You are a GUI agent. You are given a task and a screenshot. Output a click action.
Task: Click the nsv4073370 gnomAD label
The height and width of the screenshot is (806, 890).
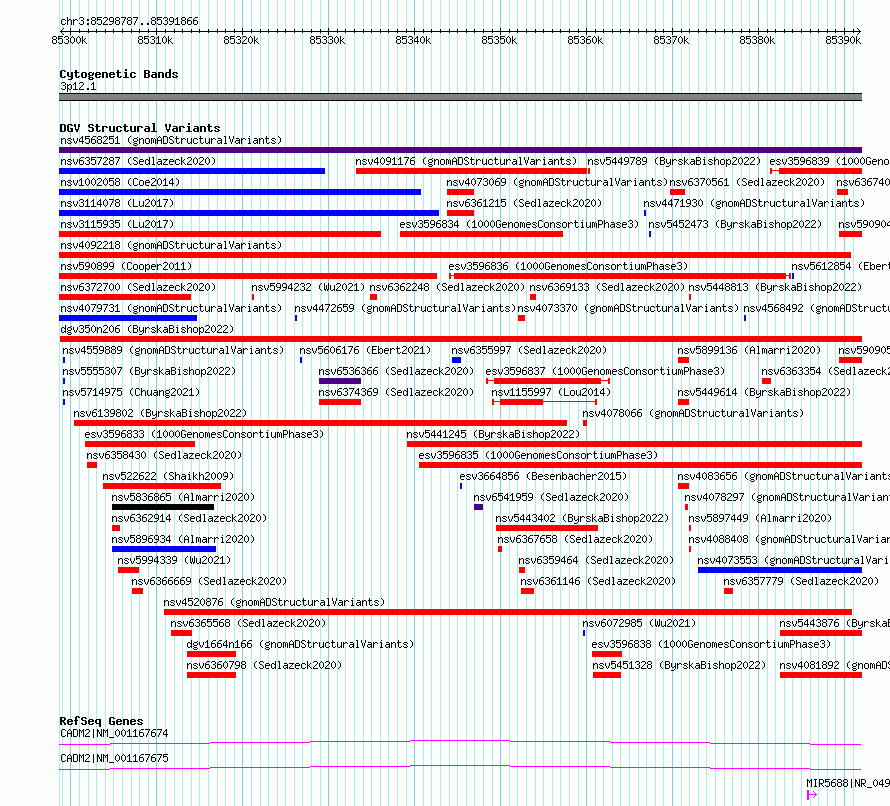coord(628,308)
